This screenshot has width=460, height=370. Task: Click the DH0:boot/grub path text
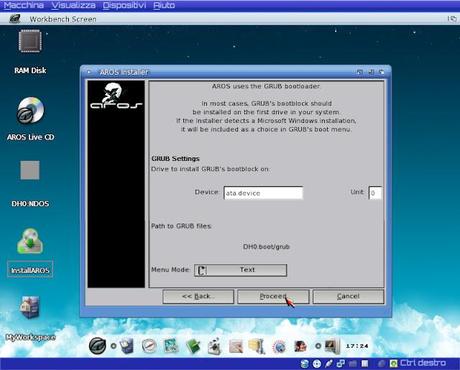pos(266,247)
